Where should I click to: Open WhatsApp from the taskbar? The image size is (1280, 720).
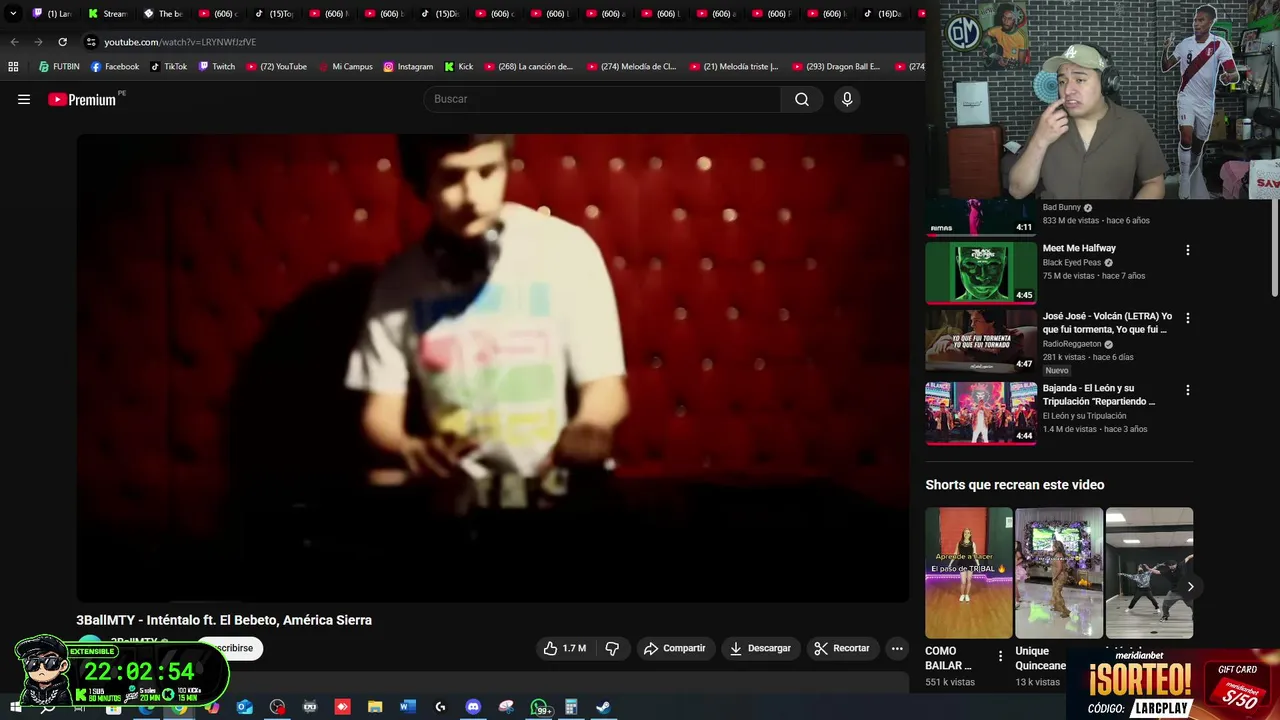[x=539, y=707]
